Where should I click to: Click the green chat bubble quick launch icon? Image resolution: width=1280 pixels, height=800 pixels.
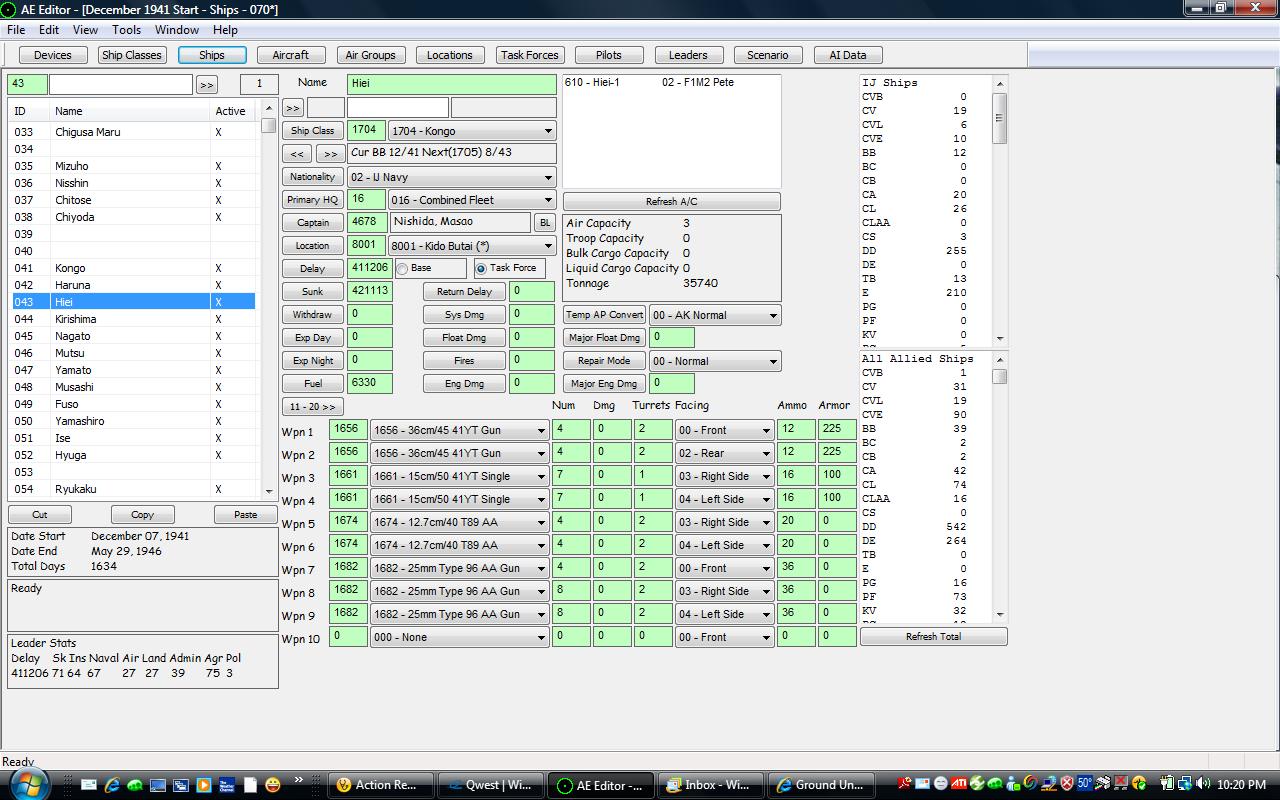(135, 785)
